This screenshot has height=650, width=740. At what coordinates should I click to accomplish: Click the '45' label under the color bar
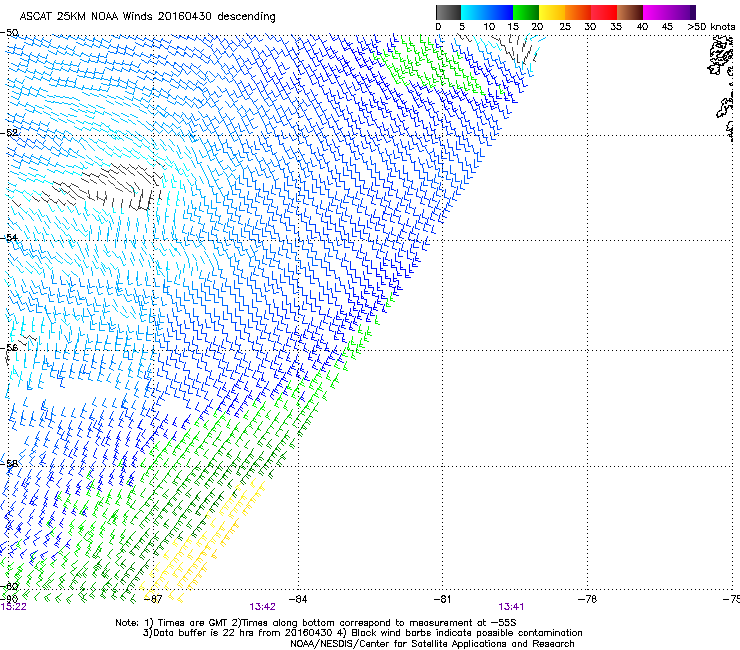coord(667,27)
